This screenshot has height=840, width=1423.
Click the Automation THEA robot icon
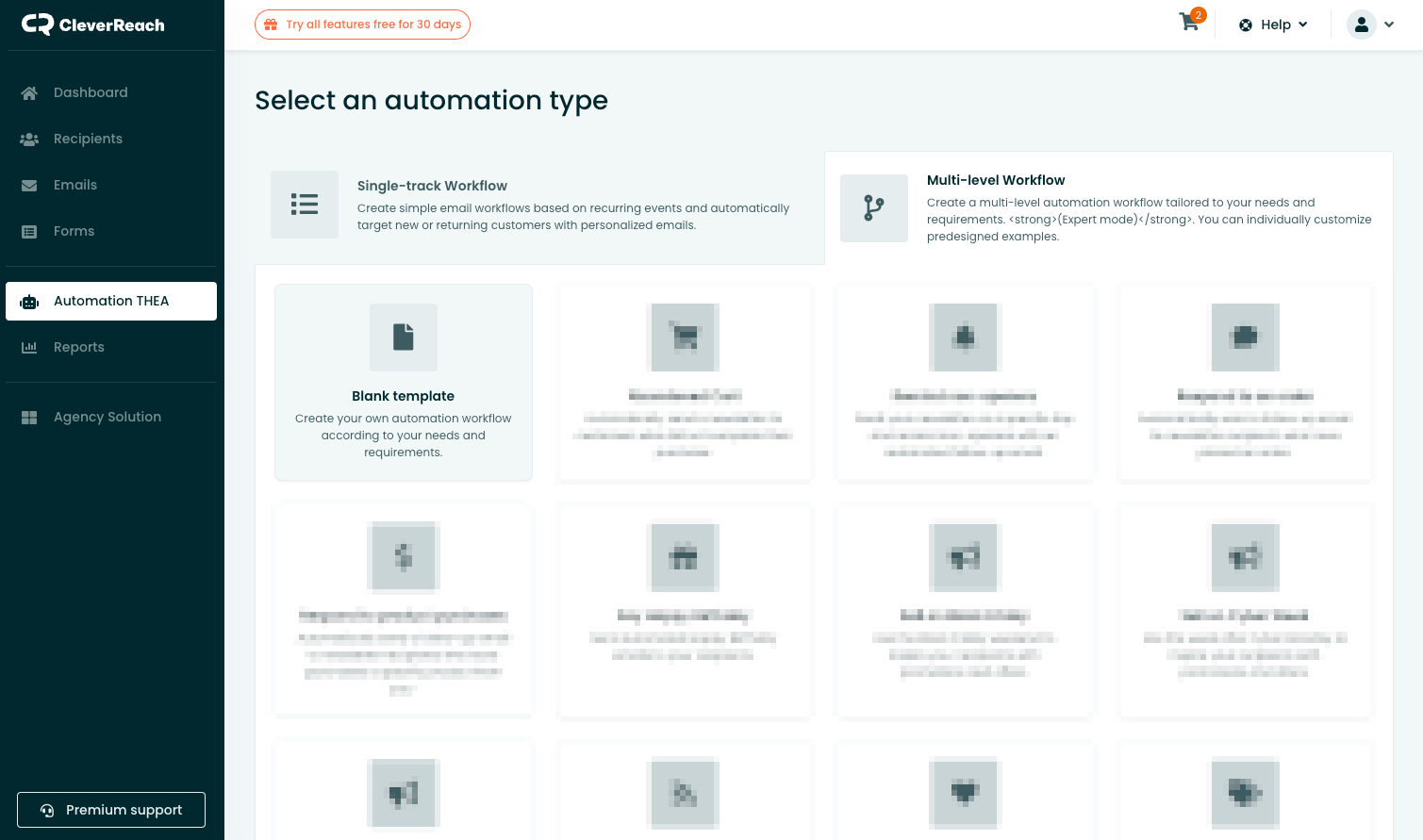pyautogui.click(x=29, y=302)
